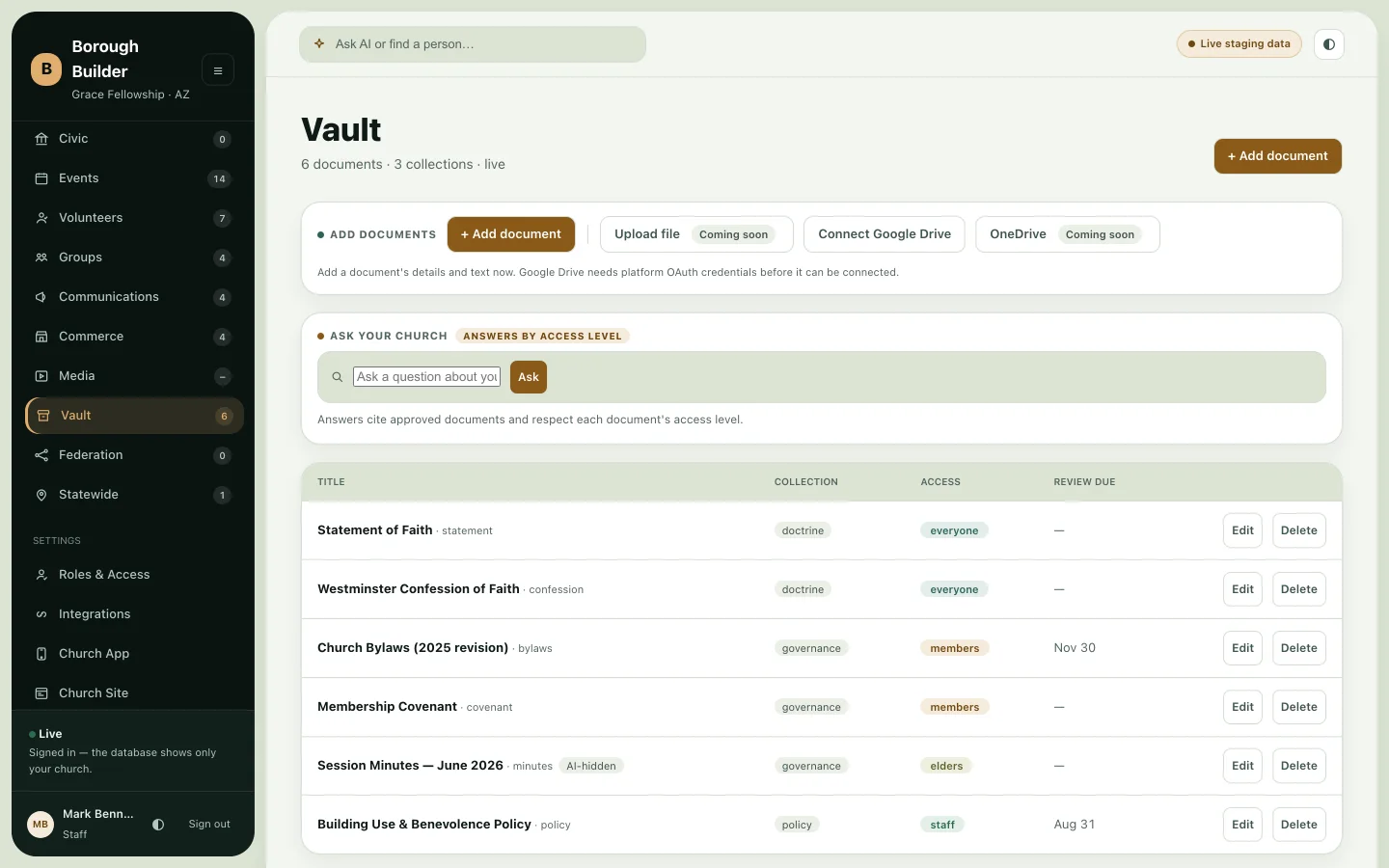1389x868 pixels.
Task: Click the Media play icon
Action: pyautogui.click(x=41, y=376)
